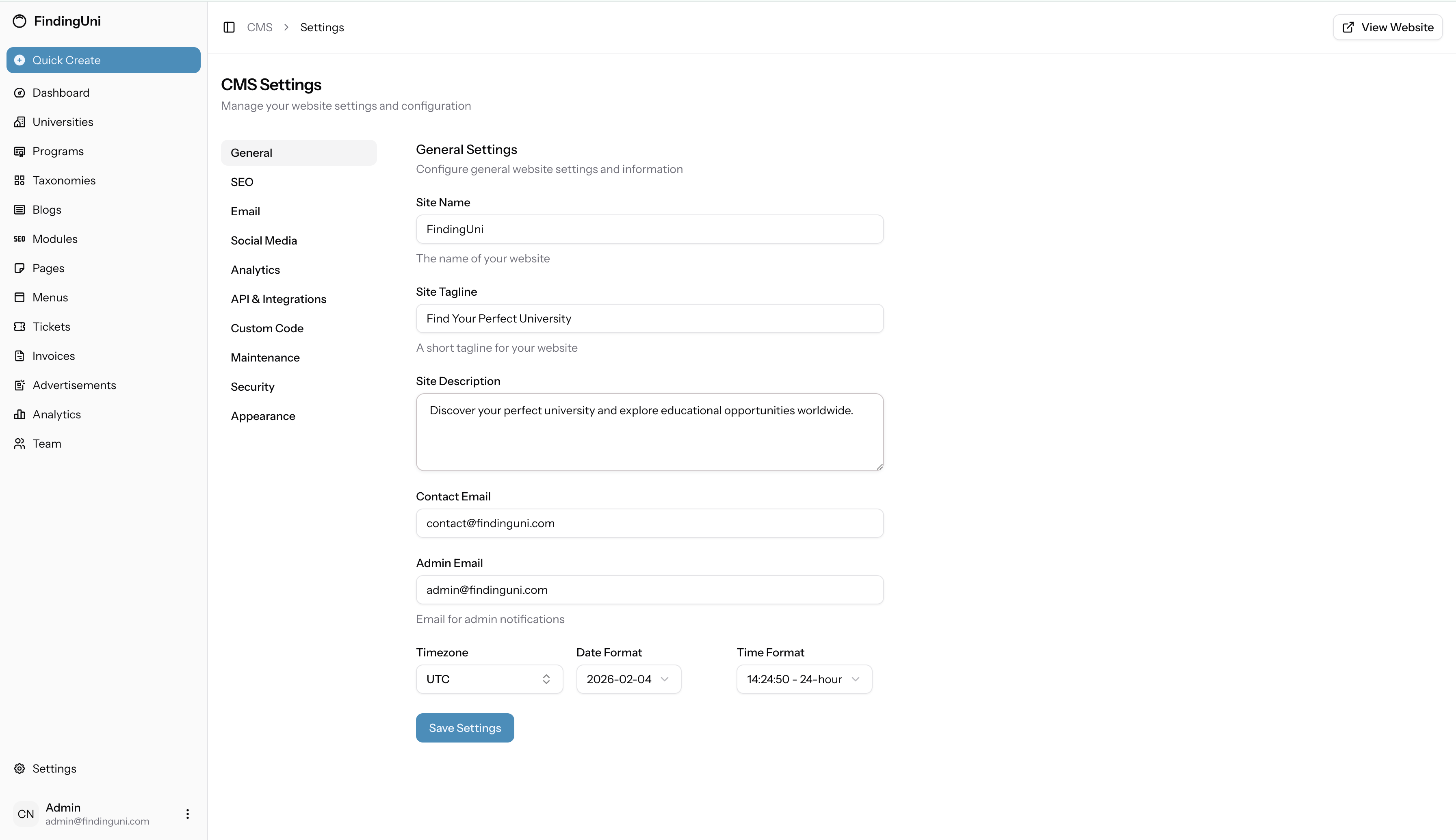Click the Settings gear icon
Image resolution: width=1456 pixels, height=840 pixels.
[x=19, y=769]
